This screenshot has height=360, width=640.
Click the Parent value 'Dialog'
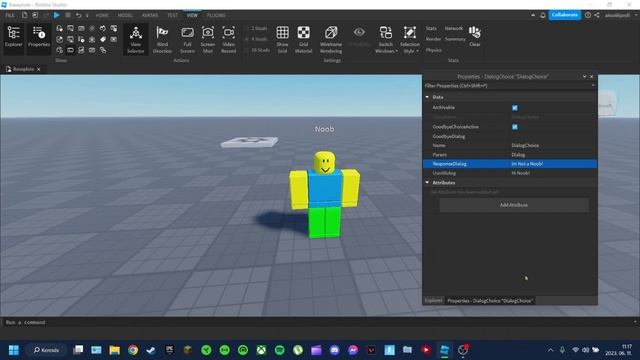[518, 155]
